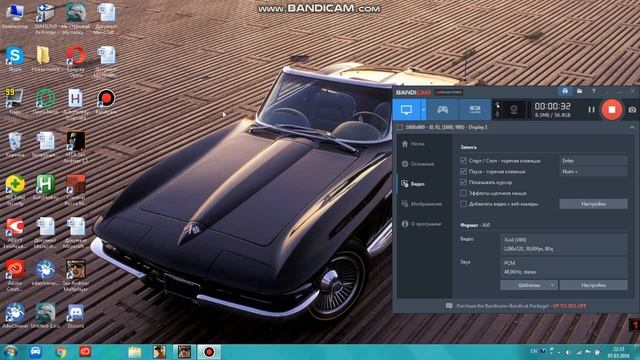Enable mouse click effects checkbox
Image resolution: width=640 pixels, height=360 pixels.
463,193
